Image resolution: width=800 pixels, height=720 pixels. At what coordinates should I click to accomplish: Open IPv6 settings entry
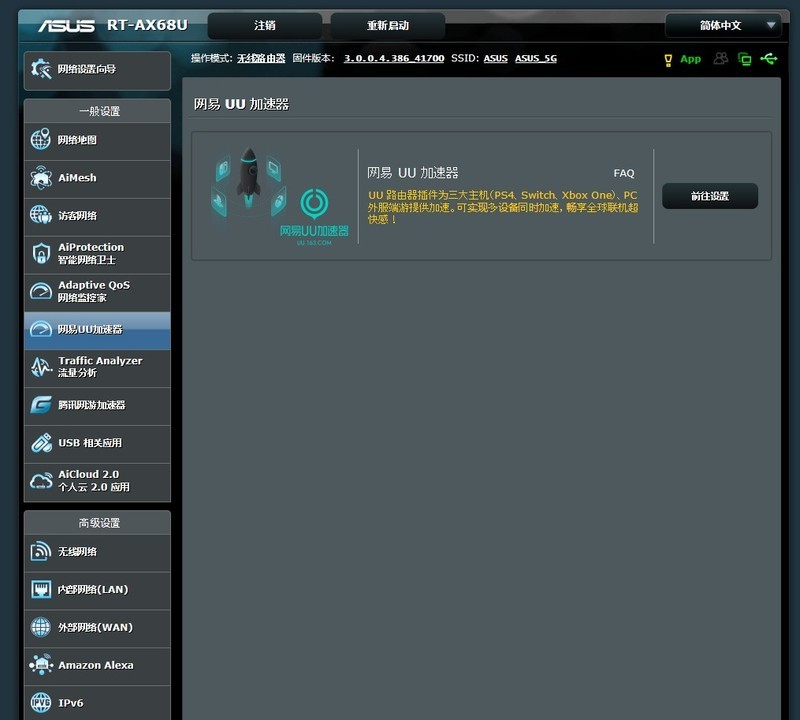point(97,703)
